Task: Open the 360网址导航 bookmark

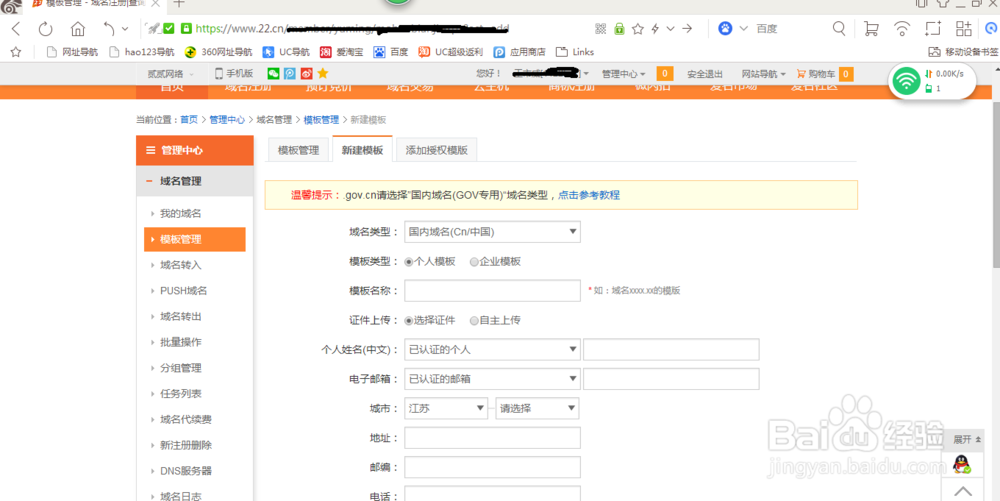Action: point(218,52)
